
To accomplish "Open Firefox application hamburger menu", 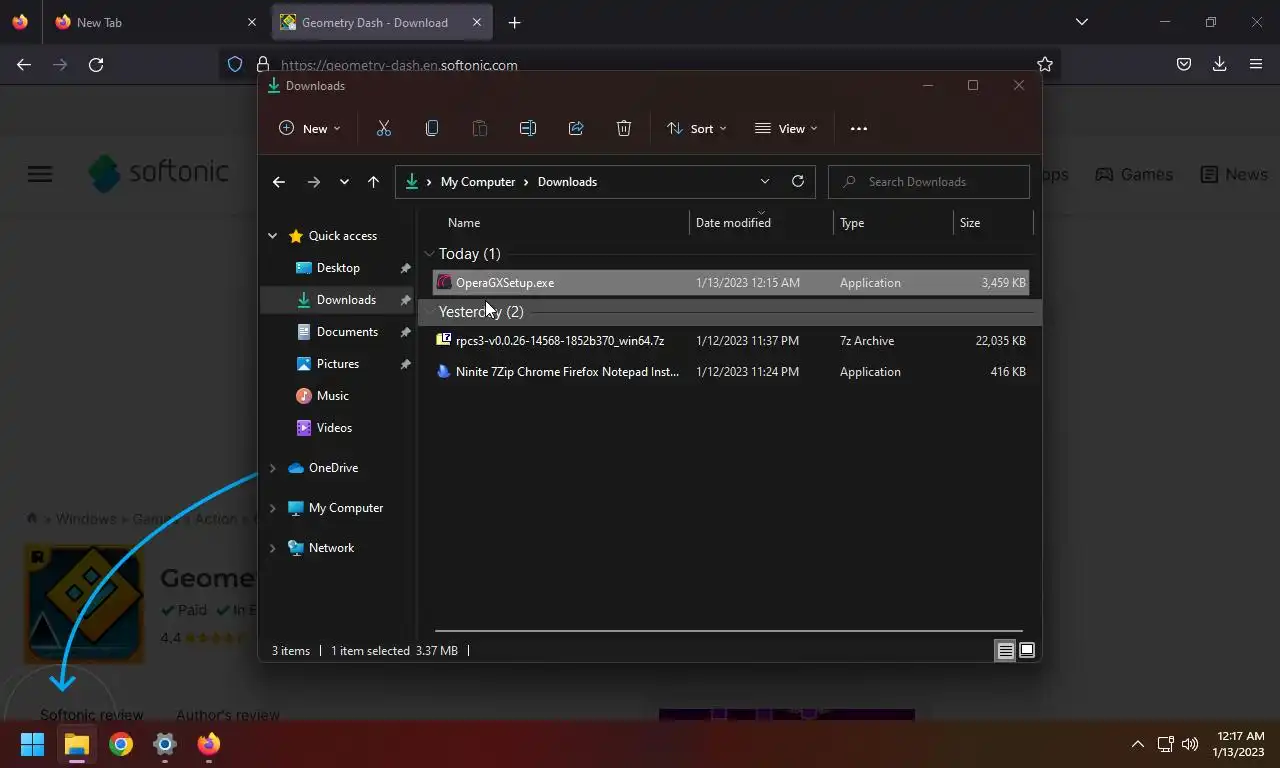I will [x=1256, y=64].
